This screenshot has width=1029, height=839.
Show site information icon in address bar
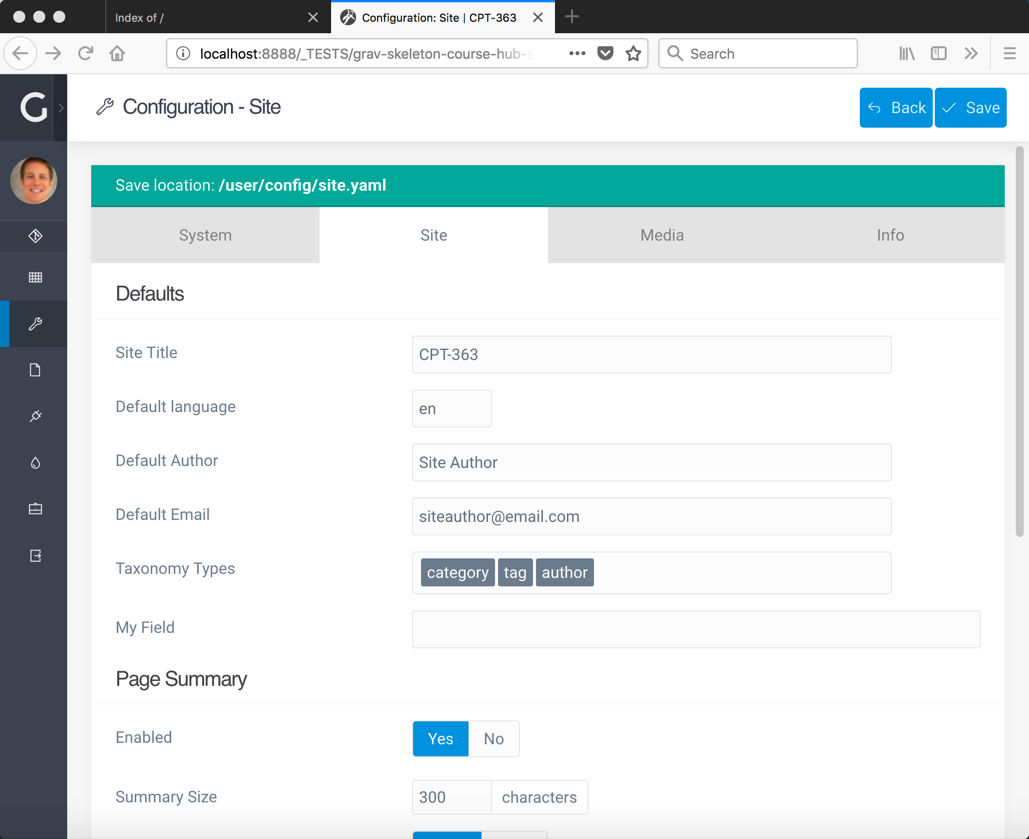(x=184, y=53)
